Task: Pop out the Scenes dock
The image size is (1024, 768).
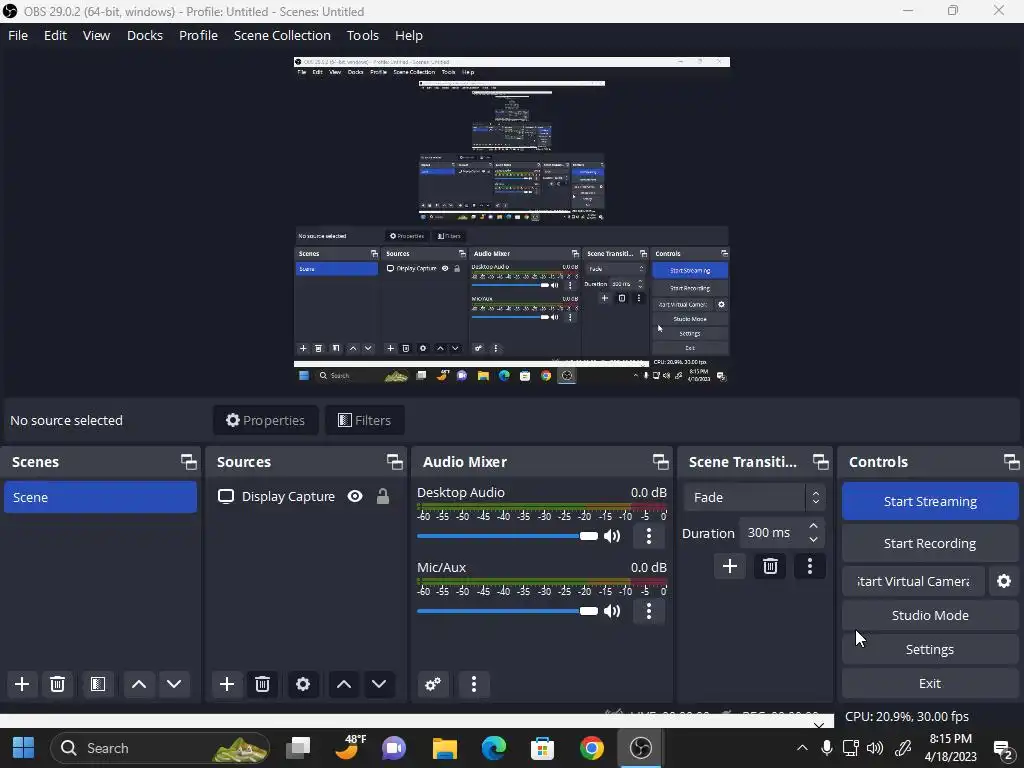Action: click(189, 462)
